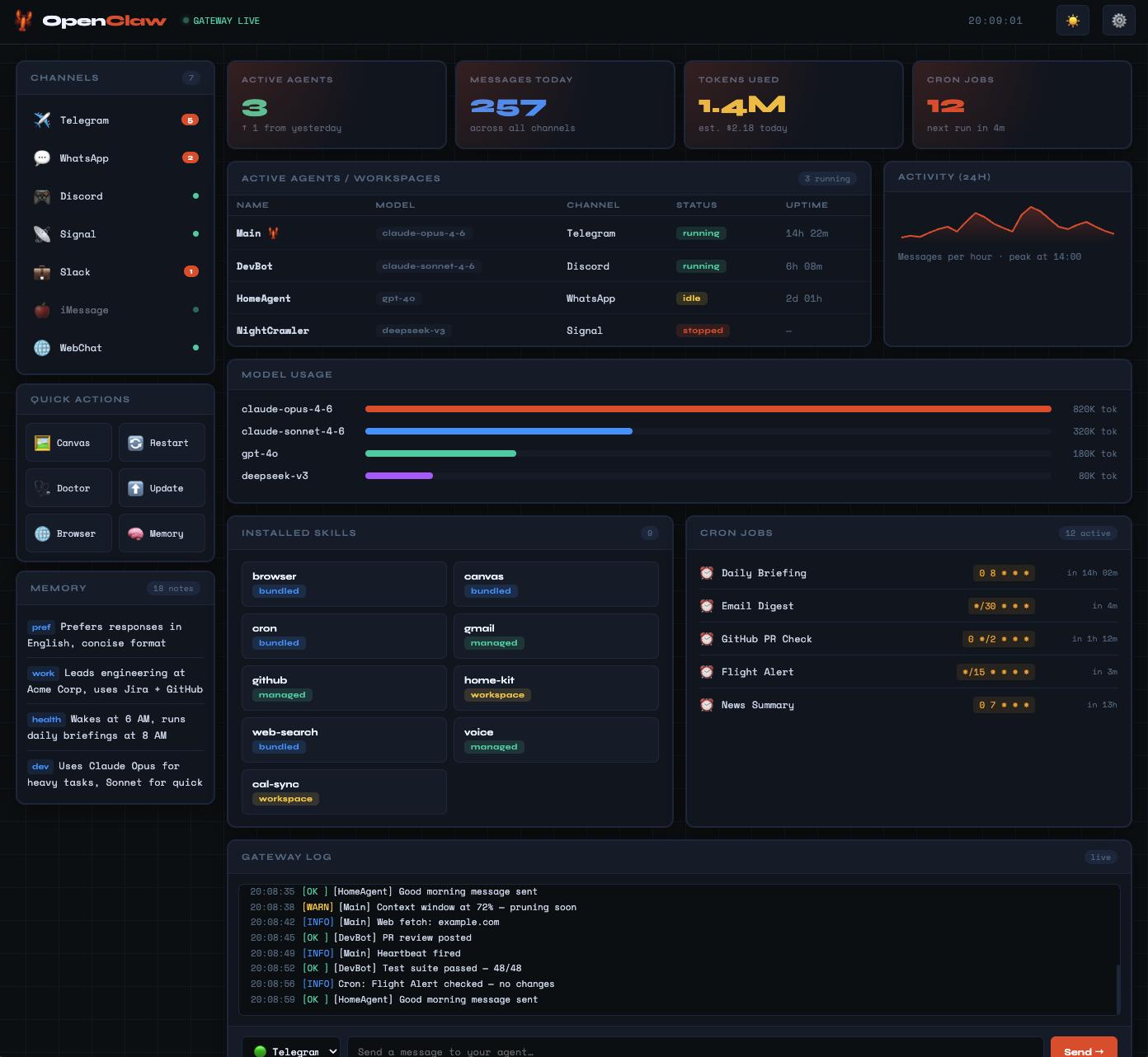The width and height of the screenshot is (1148, 1057).
Task: Run the Doctor quick action
Action: 68,488
